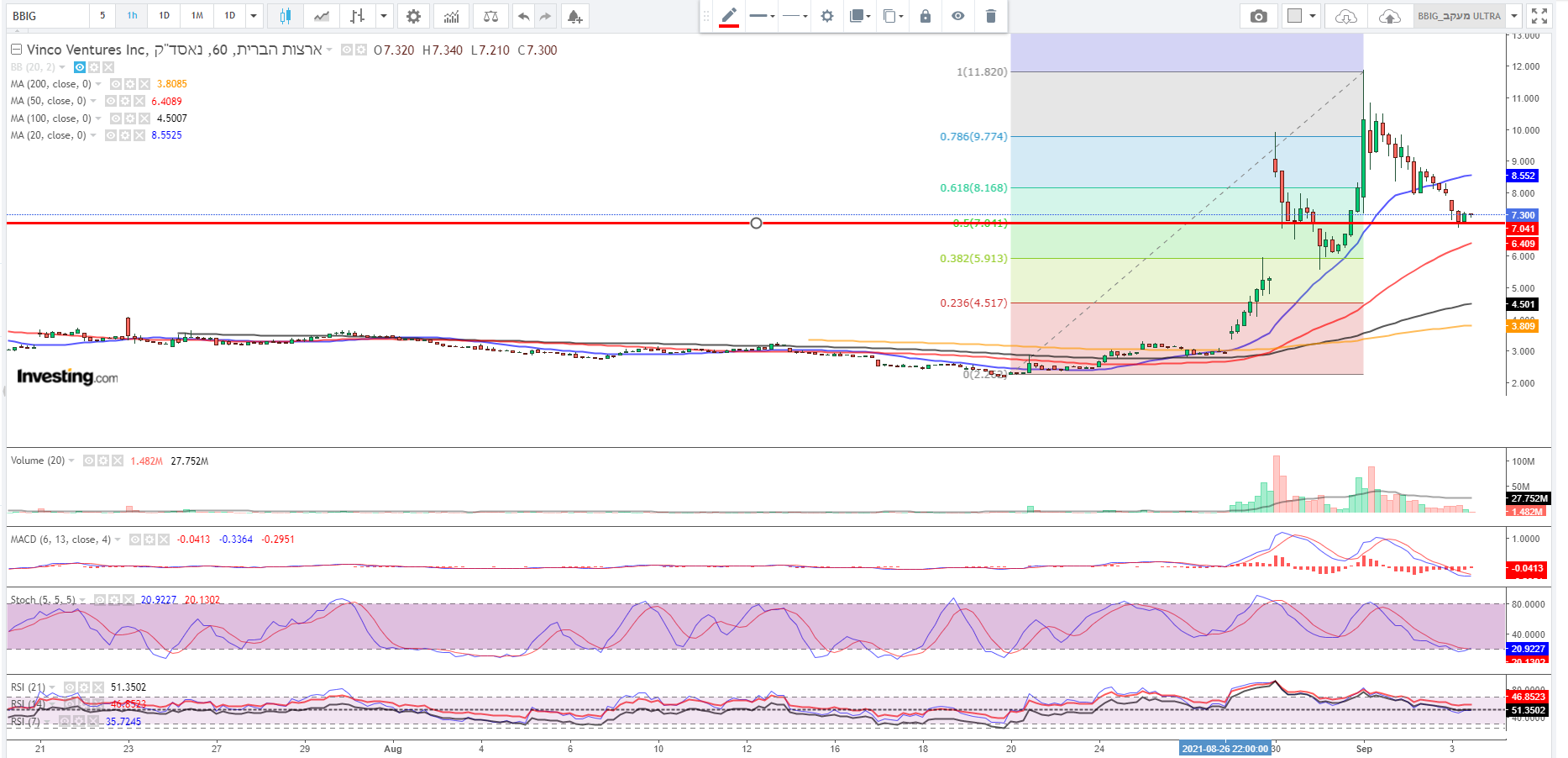Viewport: 1568px width, 758px height.
Task: Select the candlestick chart type
Action: tap(286, 16)
